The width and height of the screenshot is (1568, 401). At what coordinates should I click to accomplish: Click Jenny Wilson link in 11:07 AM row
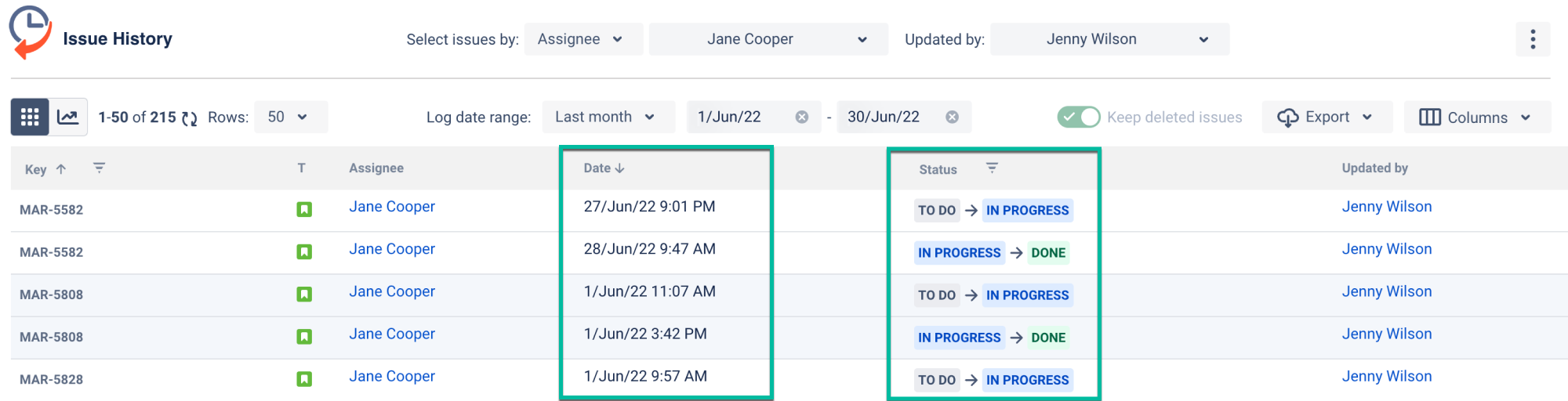pos(1386,291)
